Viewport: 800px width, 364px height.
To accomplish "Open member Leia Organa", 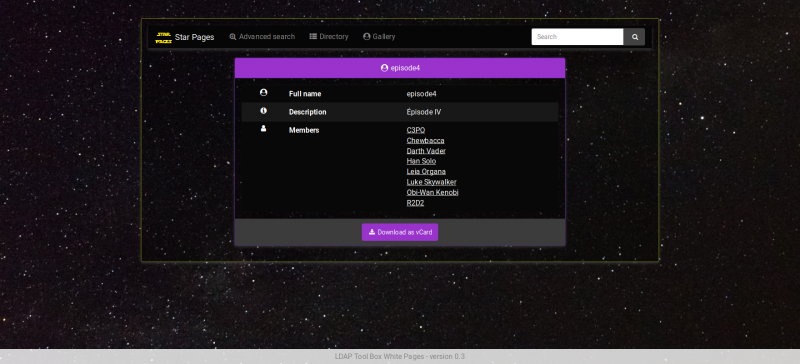I will pos(426,172).
